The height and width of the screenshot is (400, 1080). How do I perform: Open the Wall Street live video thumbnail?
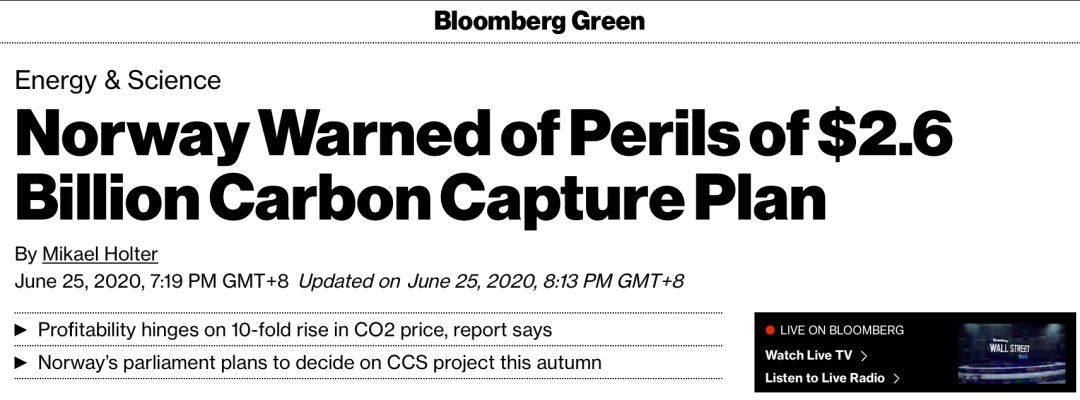pyautogui.click(x=1011, y=353)
